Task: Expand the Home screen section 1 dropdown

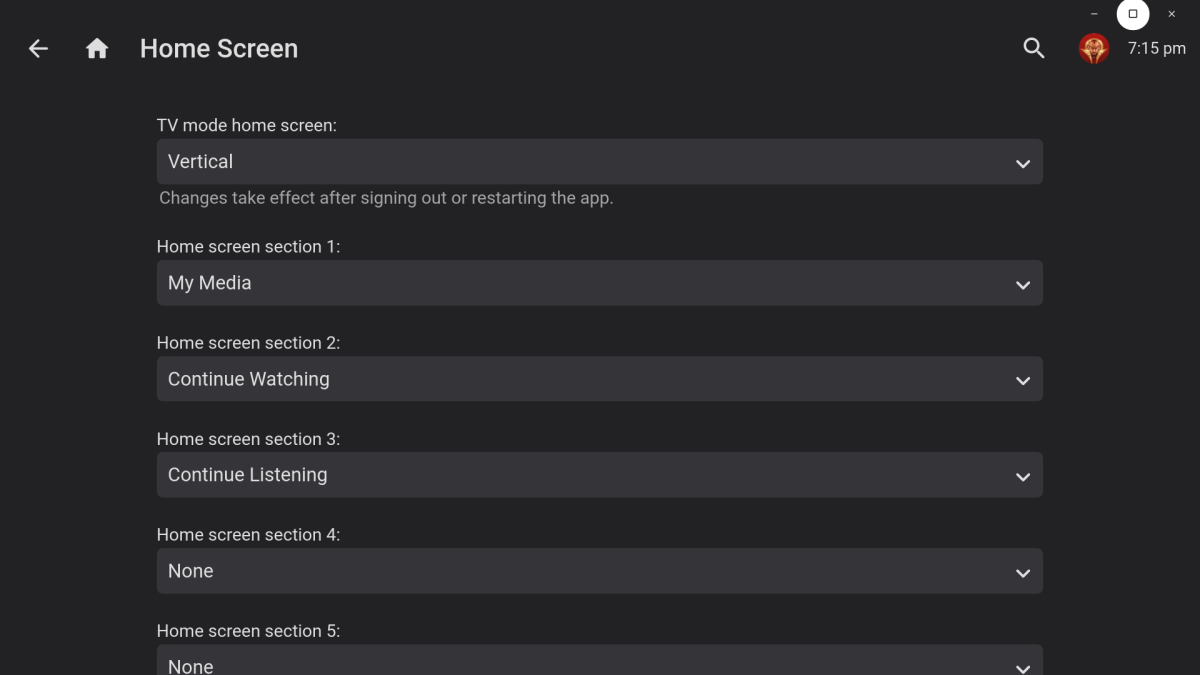Action: (x=600, y=283)
